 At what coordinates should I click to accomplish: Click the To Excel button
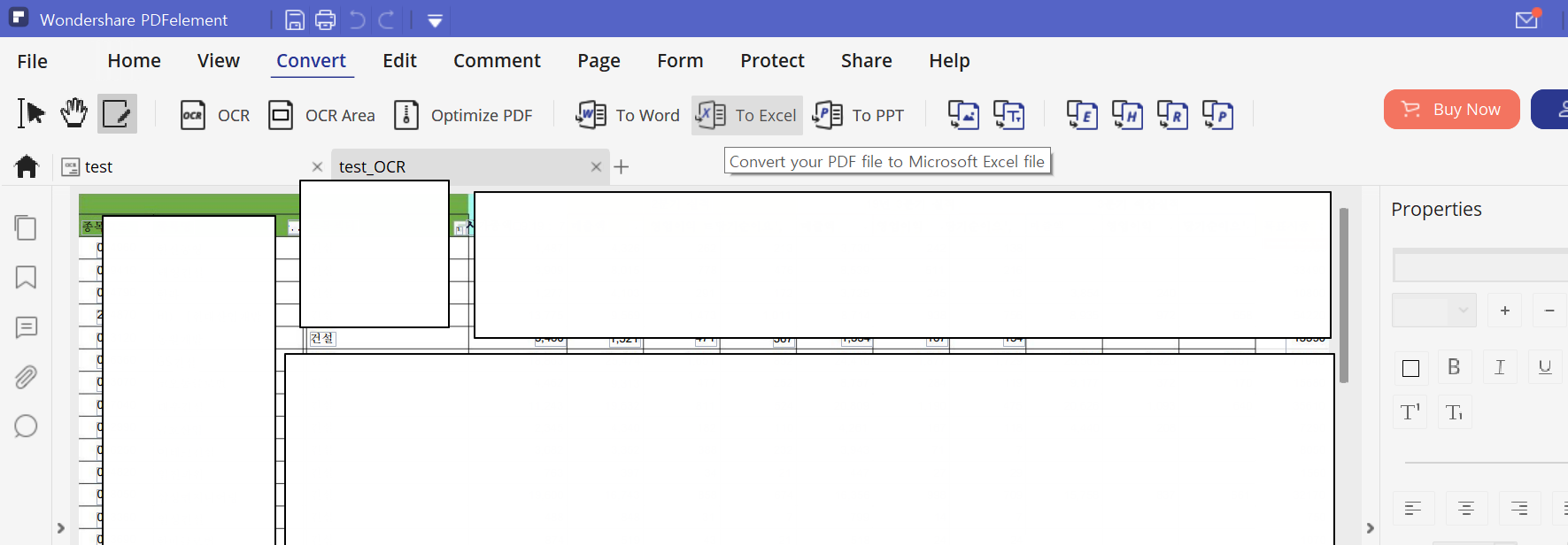click(x=747, y=115)
